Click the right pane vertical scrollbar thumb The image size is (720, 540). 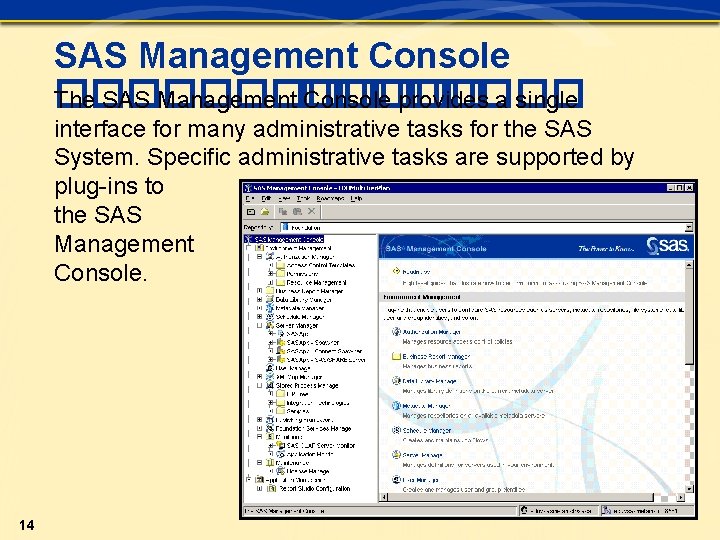pyautogui.click(x=689, y=316)
